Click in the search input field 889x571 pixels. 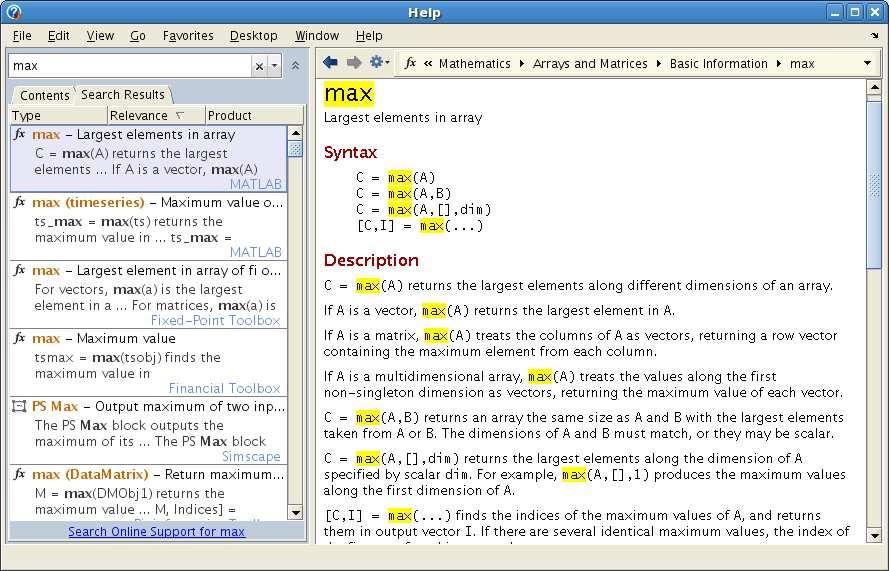130,66
